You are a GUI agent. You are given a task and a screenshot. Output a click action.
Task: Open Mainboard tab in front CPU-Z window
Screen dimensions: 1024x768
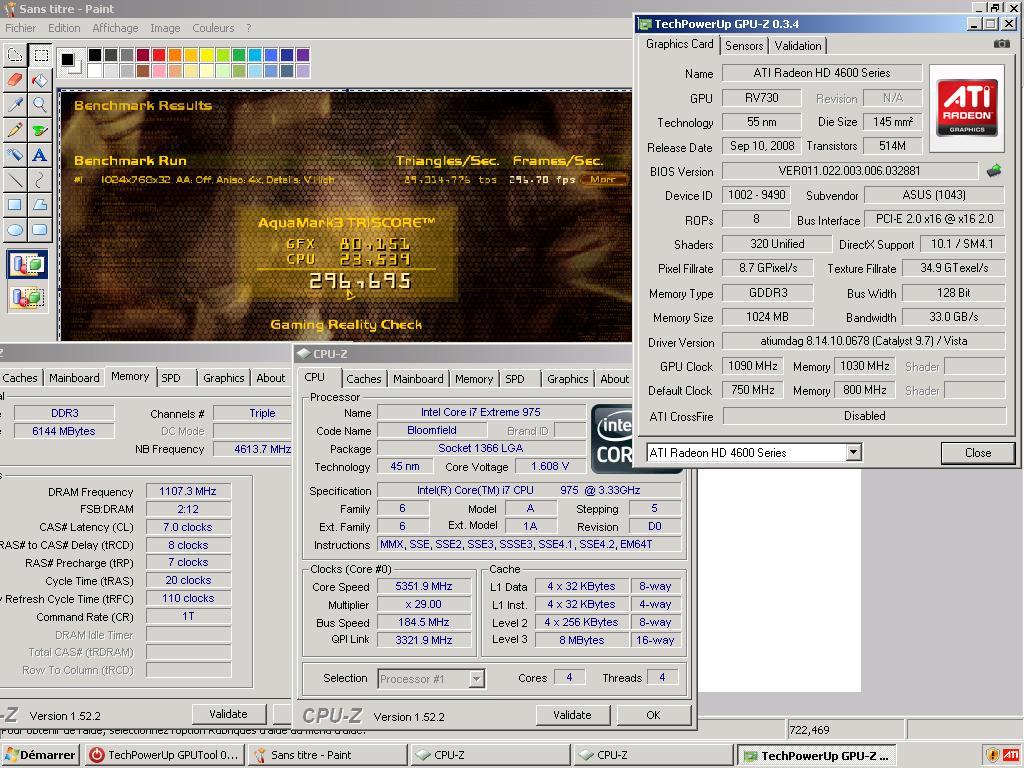(418, 379)
